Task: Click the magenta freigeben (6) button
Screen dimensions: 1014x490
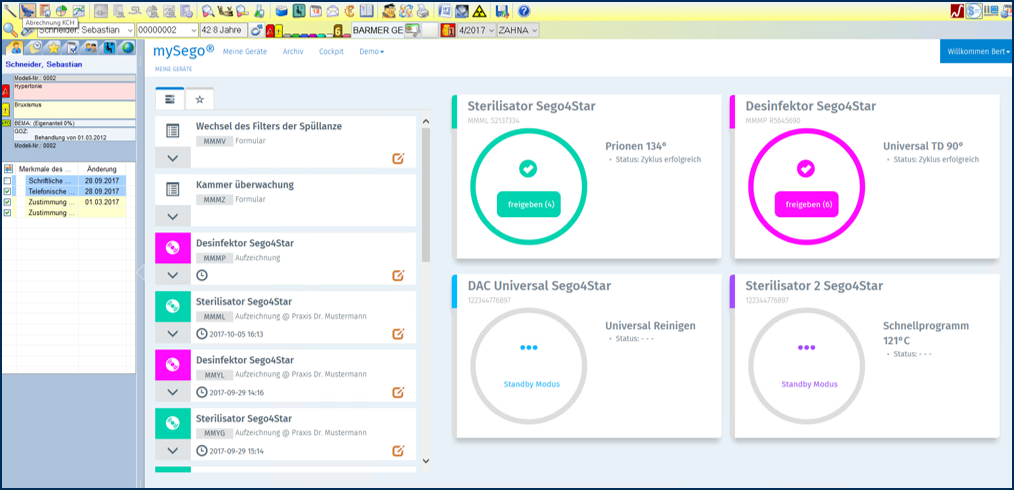Action: (807, 204)
